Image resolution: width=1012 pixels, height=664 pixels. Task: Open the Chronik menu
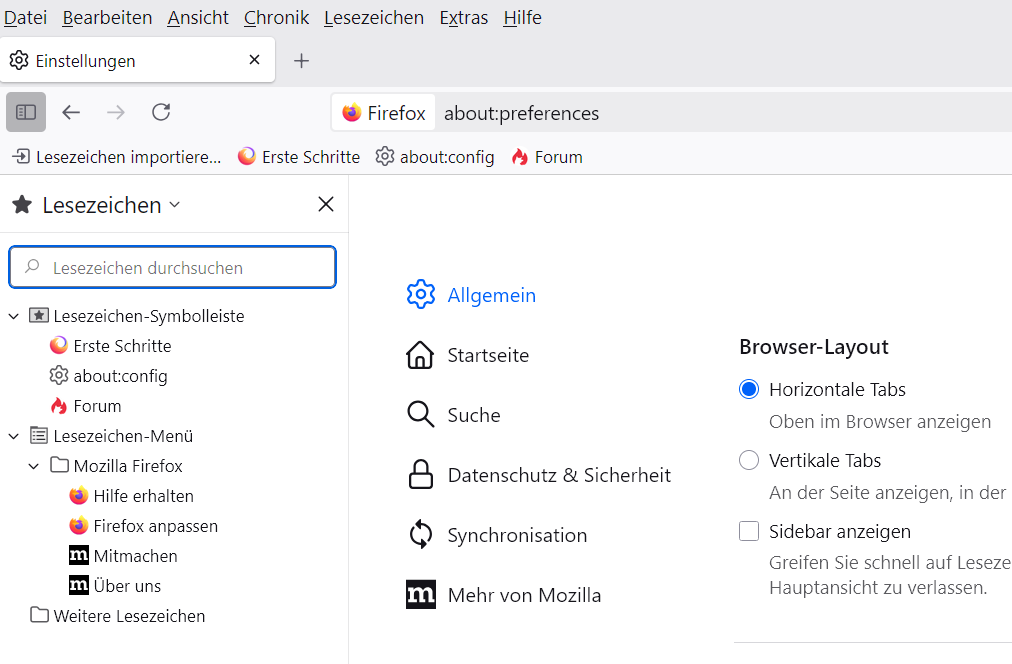(276, 18)
